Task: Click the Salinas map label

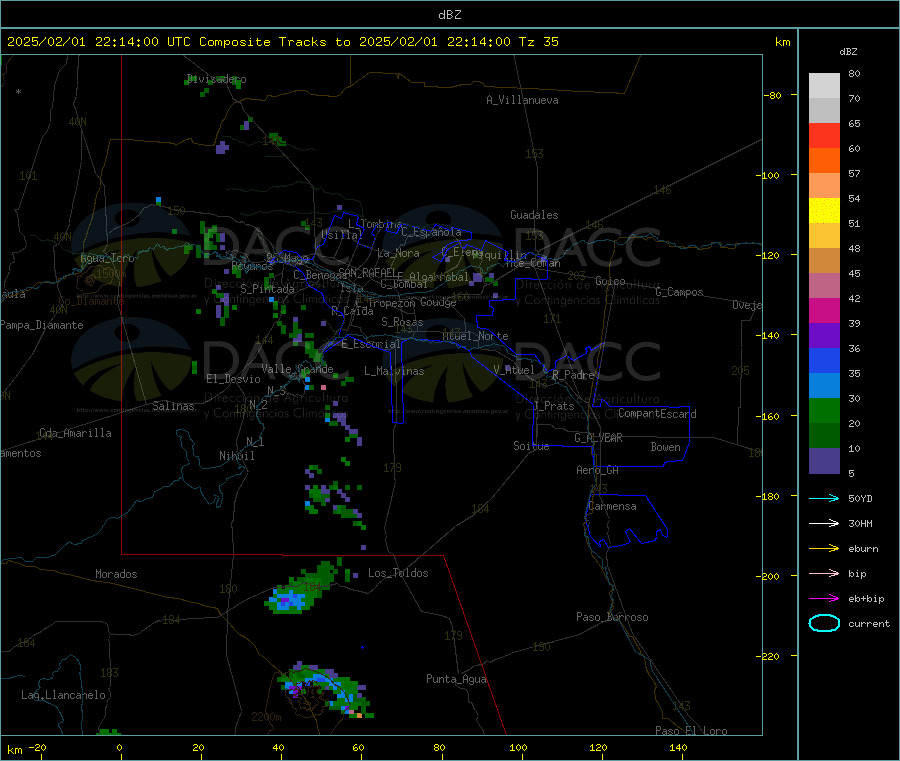Action: tap(173, 406)
